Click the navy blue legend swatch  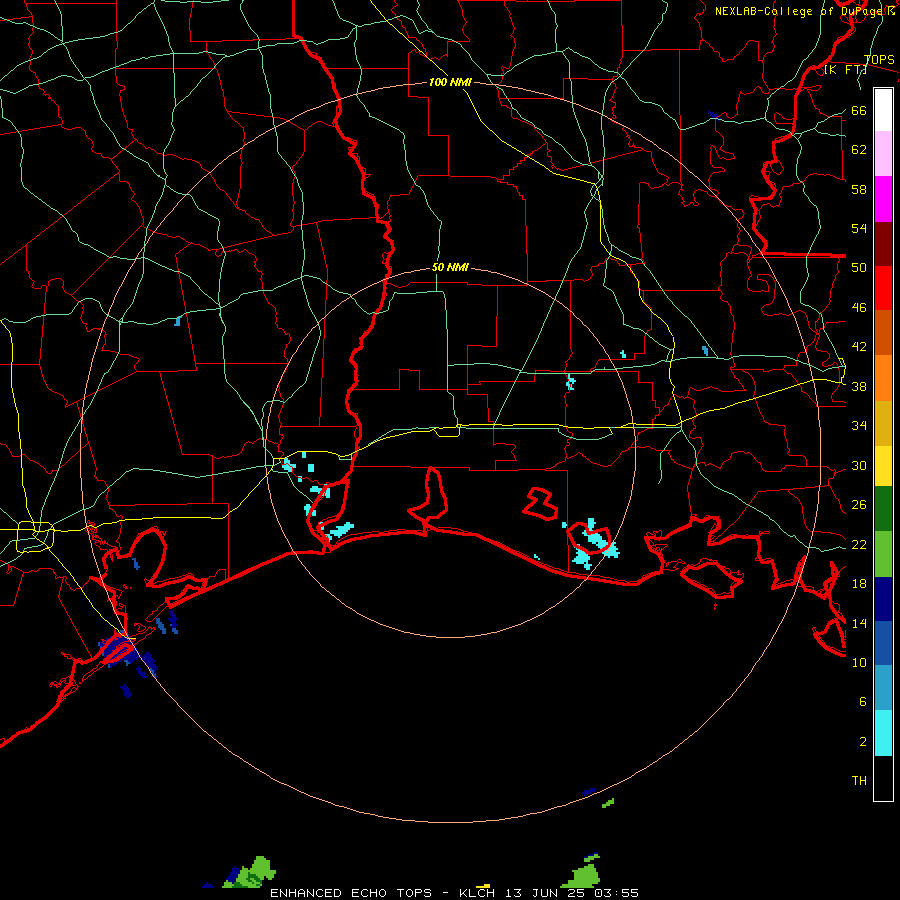(883, 599)
